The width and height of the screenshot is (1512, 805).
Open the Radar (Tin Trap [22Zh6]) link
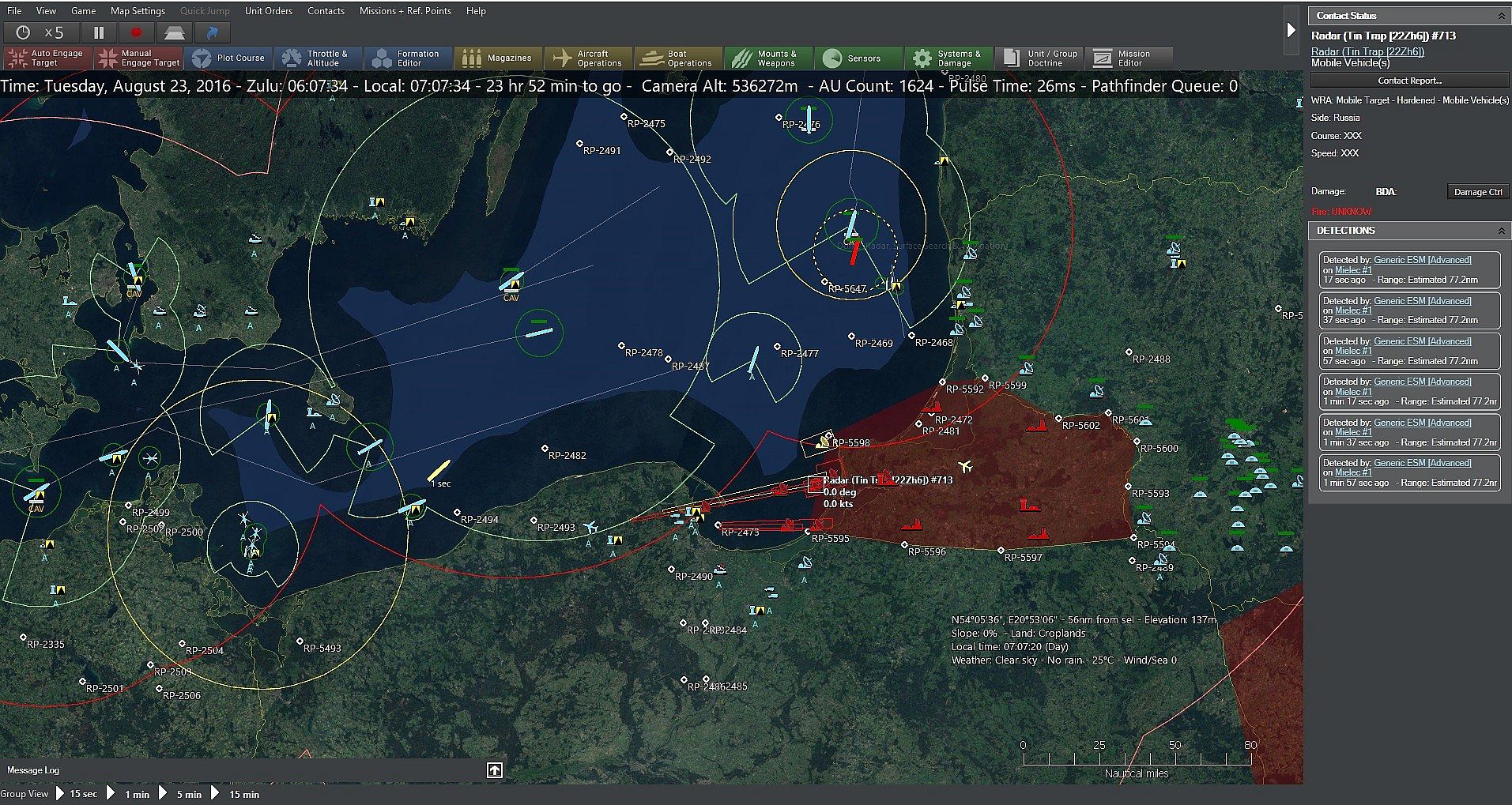pos(1367,51)
